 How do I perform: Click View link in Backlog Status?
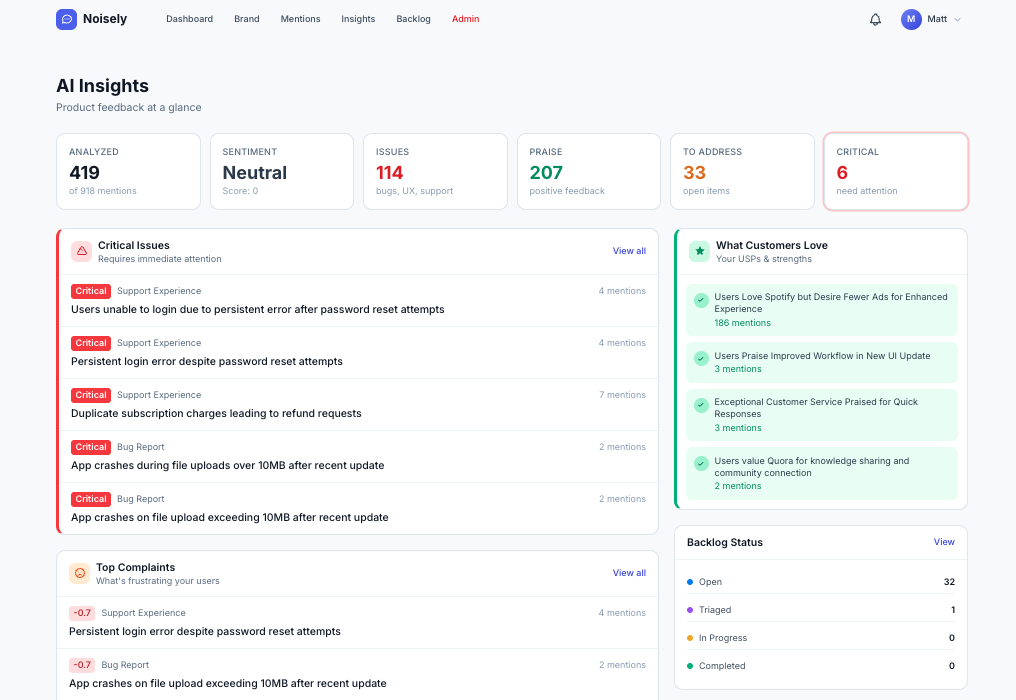pos(944,542)
